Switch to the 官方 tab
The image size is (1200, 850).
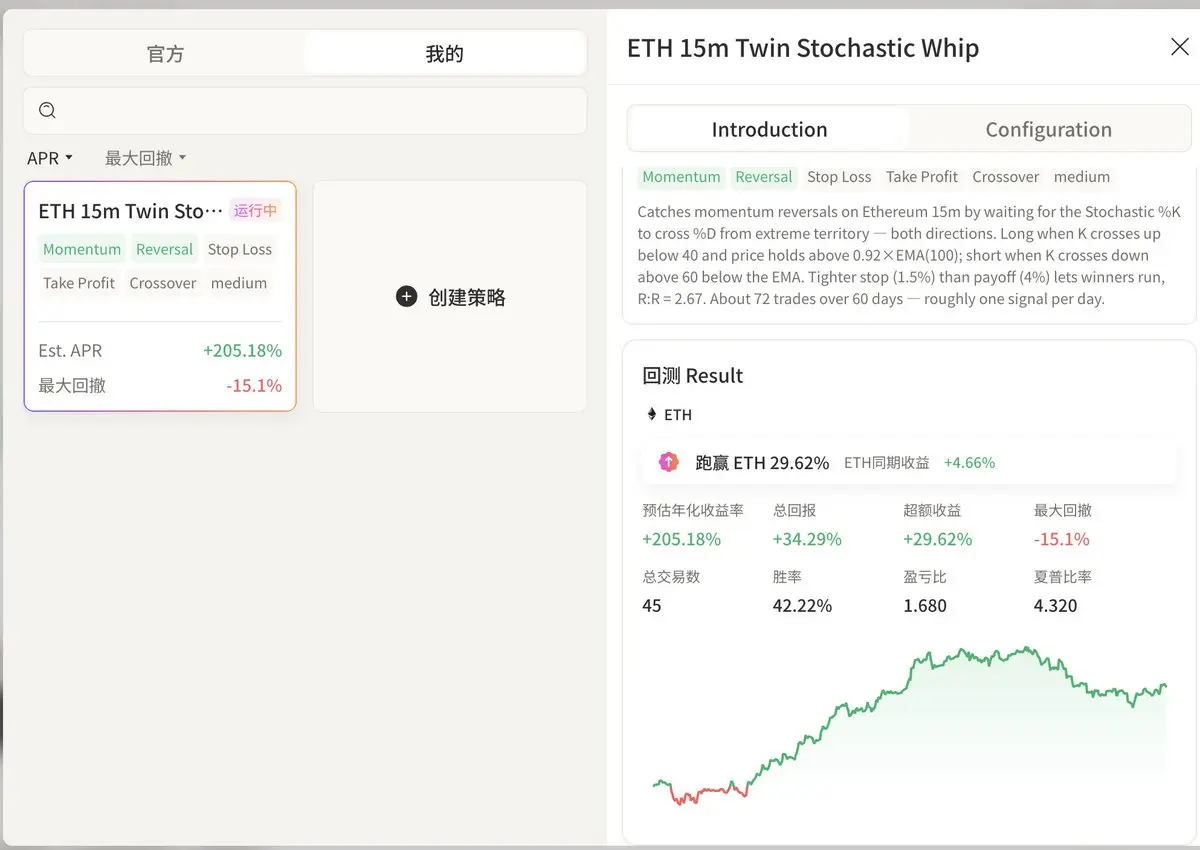[165, 54]
